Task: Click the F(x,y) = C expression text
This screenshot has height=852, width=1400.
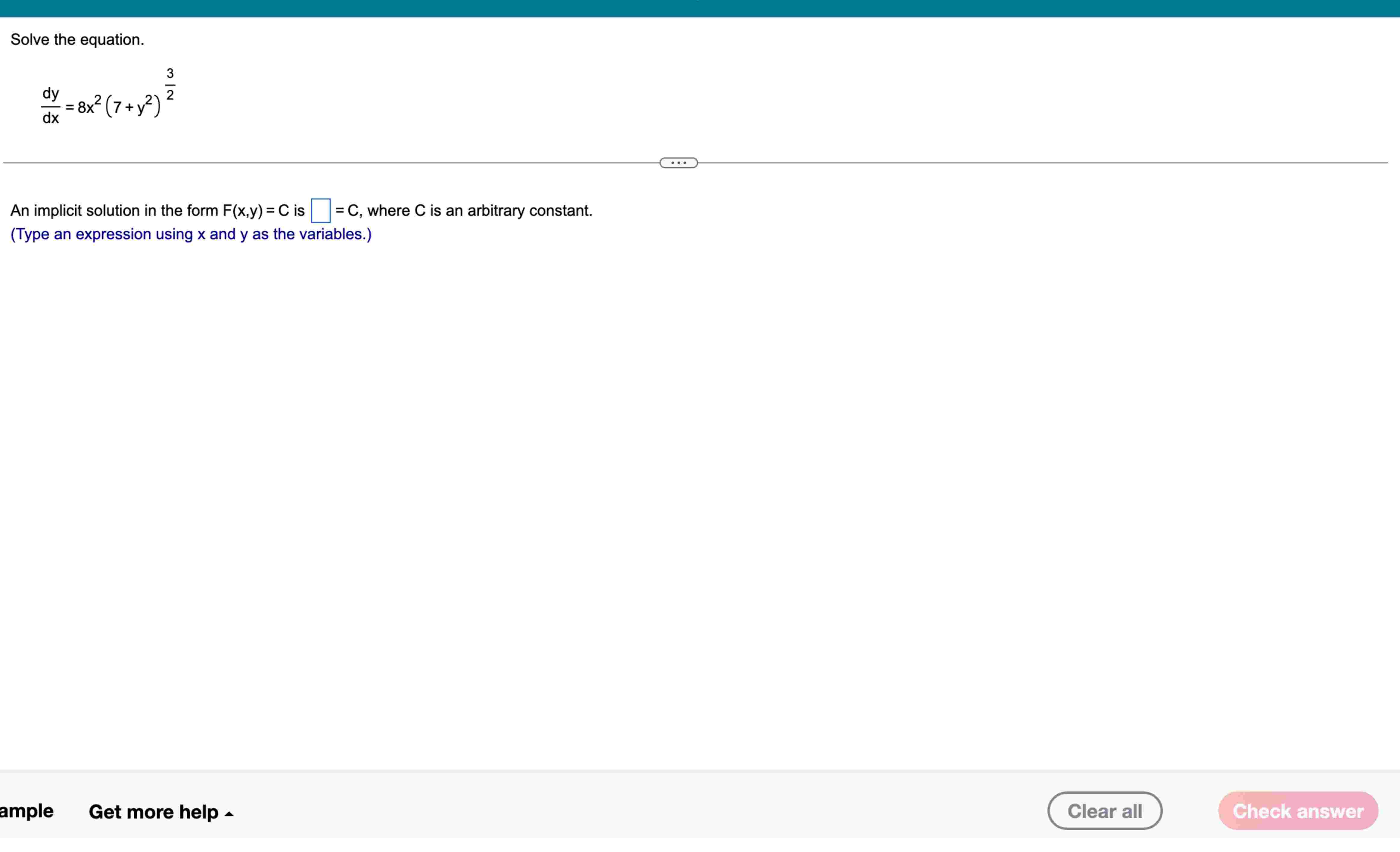Action: [256, 211]
